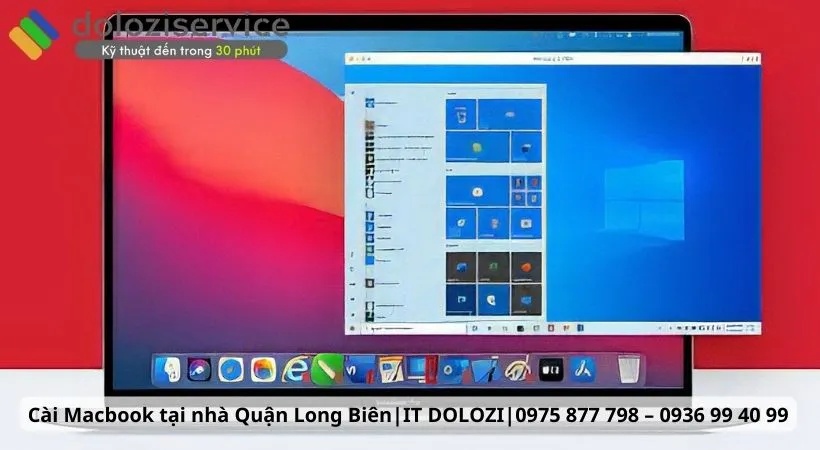
Task: Launch Internet Explorer from the Dock
Action: pos(295,369)
